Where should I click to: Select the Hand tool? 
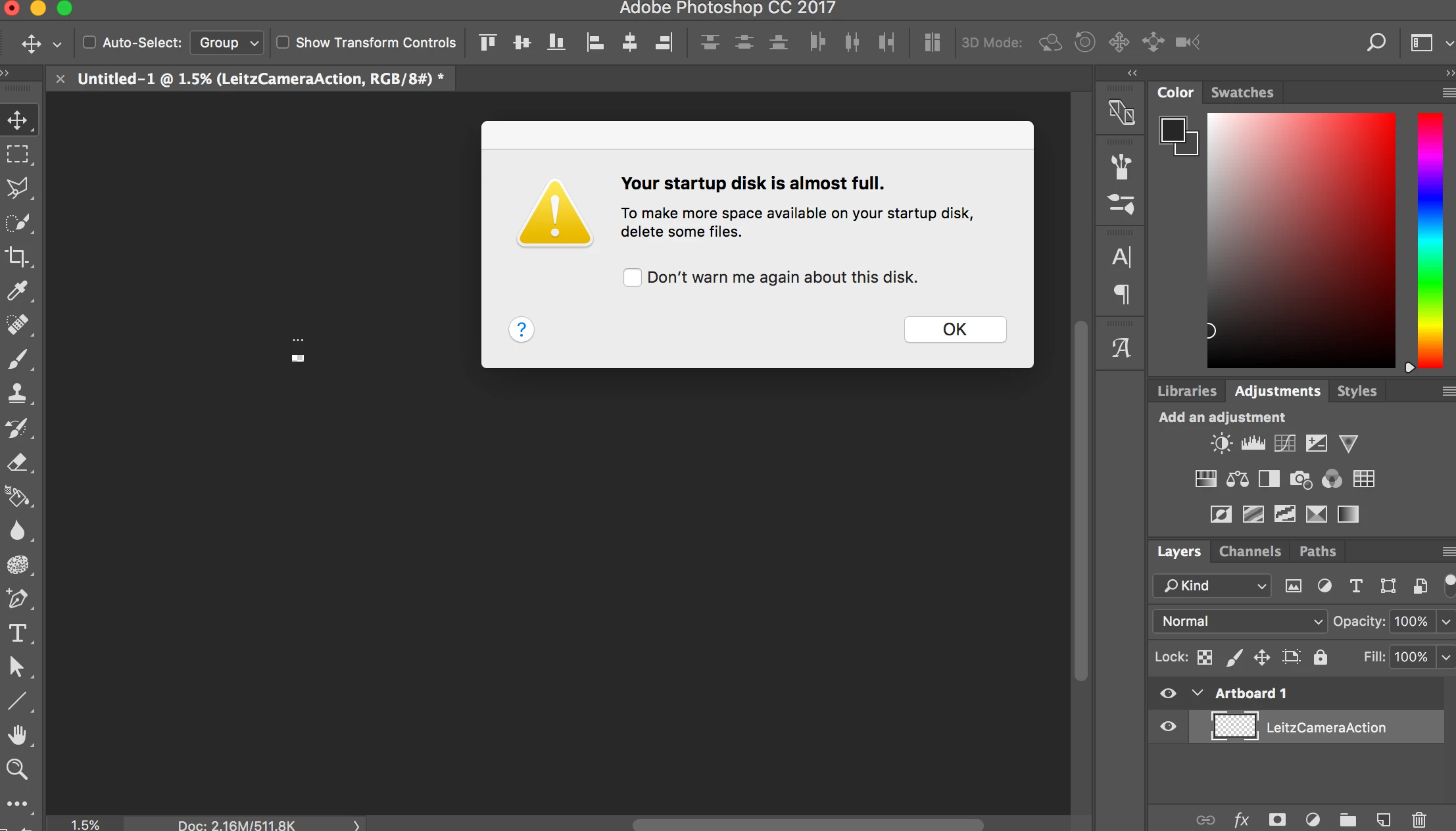(17, 734)
